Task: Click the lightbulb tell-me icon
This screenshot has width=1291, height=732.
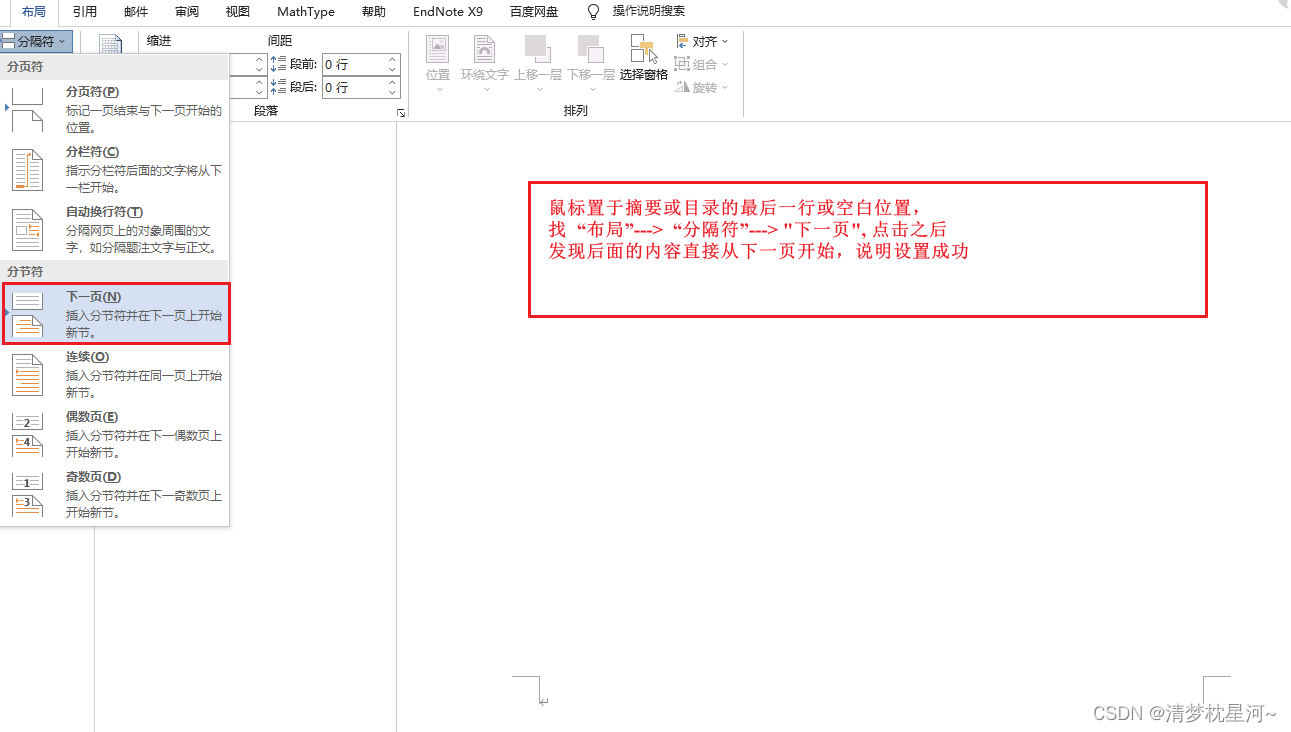Action: (594, 12)
